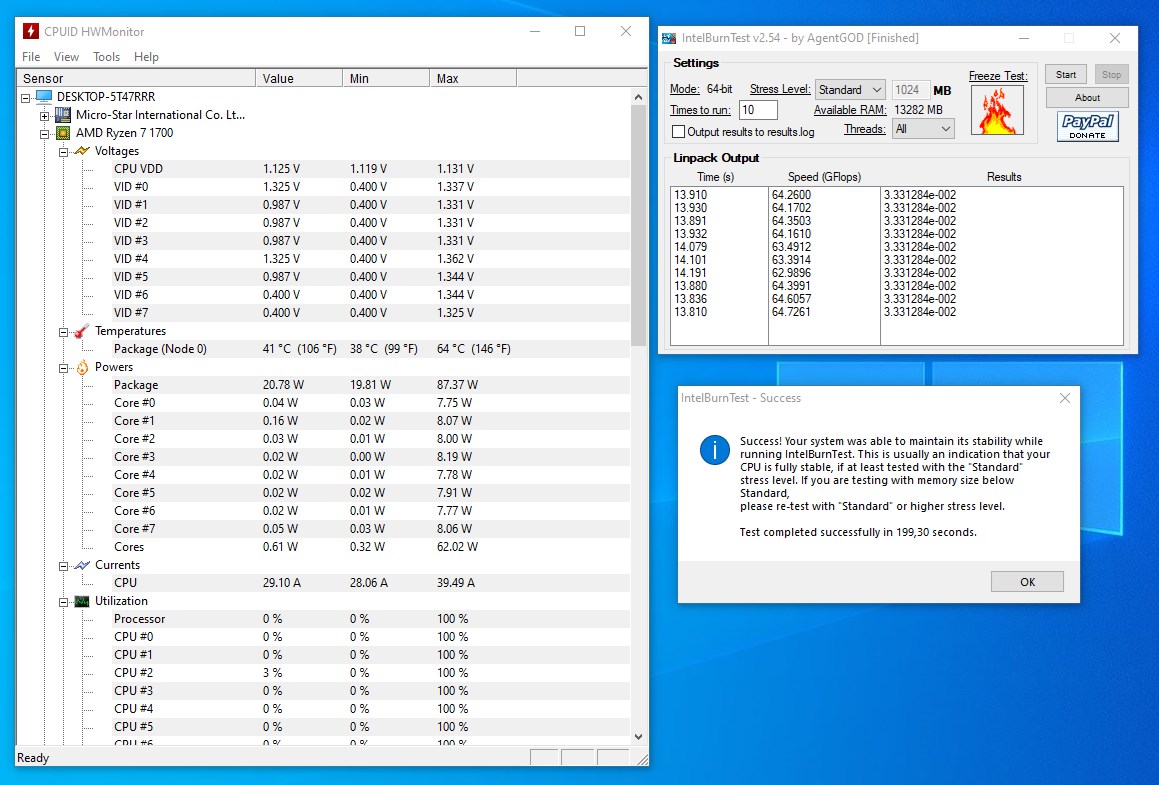
Task: Click the Micro-Star motherboard icon
Action: tap(63, 115)
